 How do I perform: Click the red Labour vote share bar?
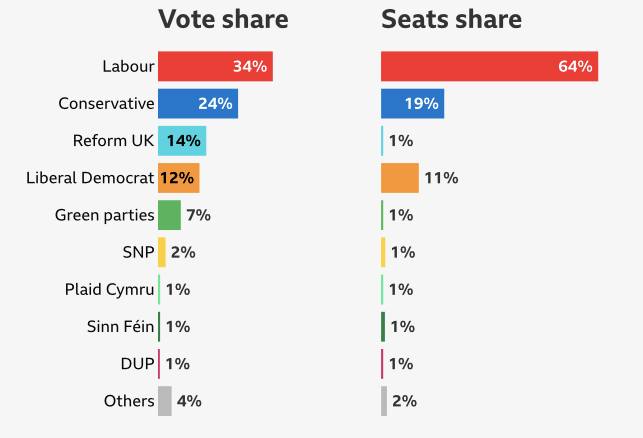(215, 67)
